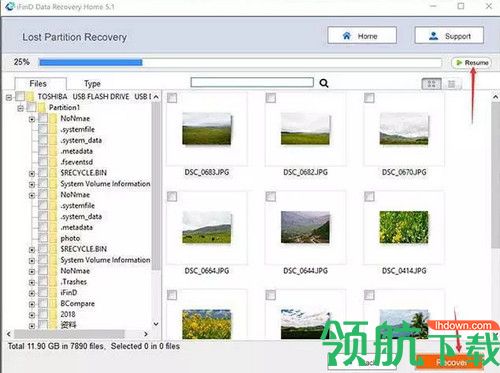Image resolution: width=500 pixels, height=373 pixels.
Task: Check the photo folder checkbox
Action: 43,238
